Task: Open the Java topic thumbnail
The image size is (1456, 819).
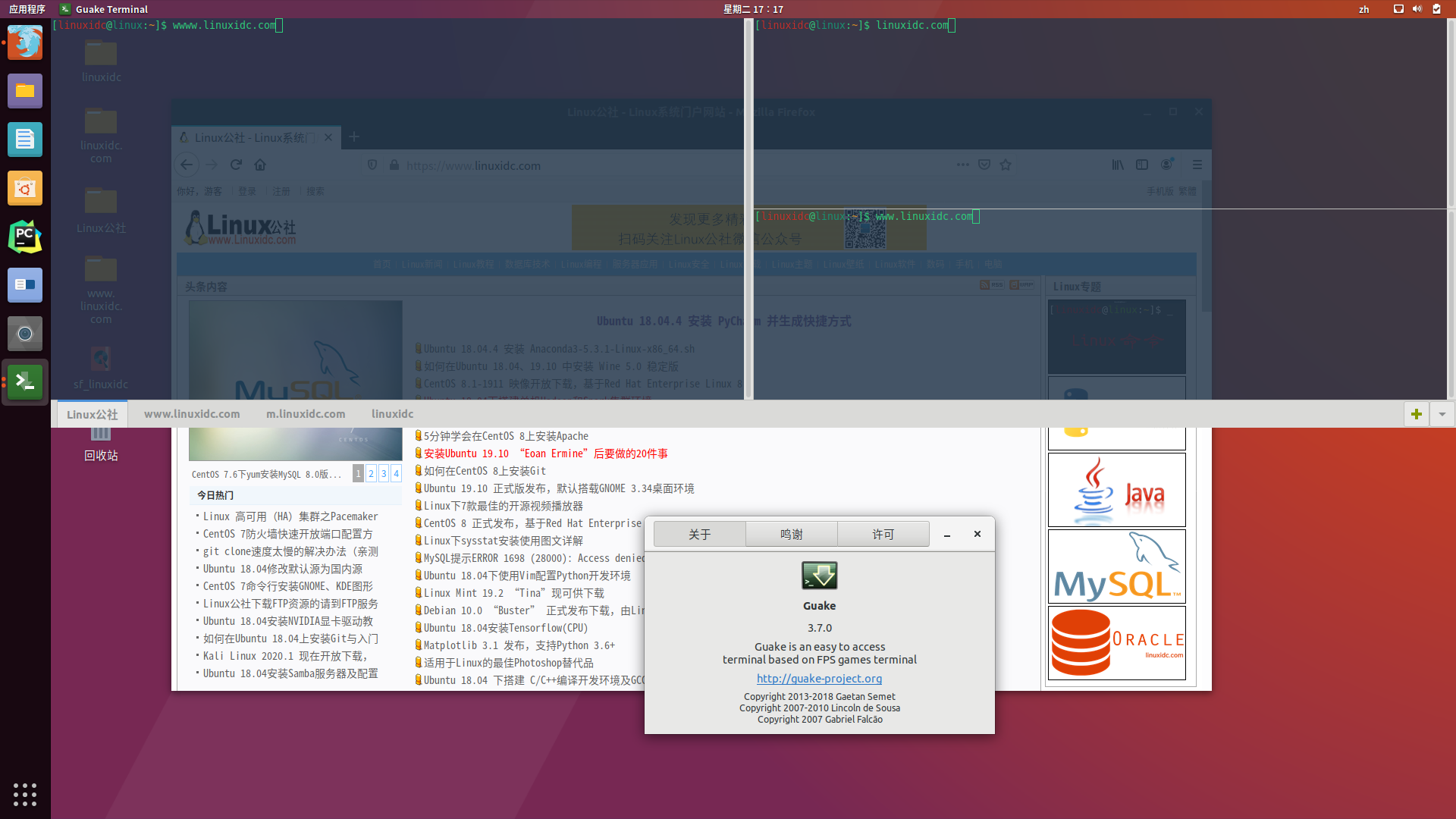Action: pyautogui.click(x=1116, y=490)
